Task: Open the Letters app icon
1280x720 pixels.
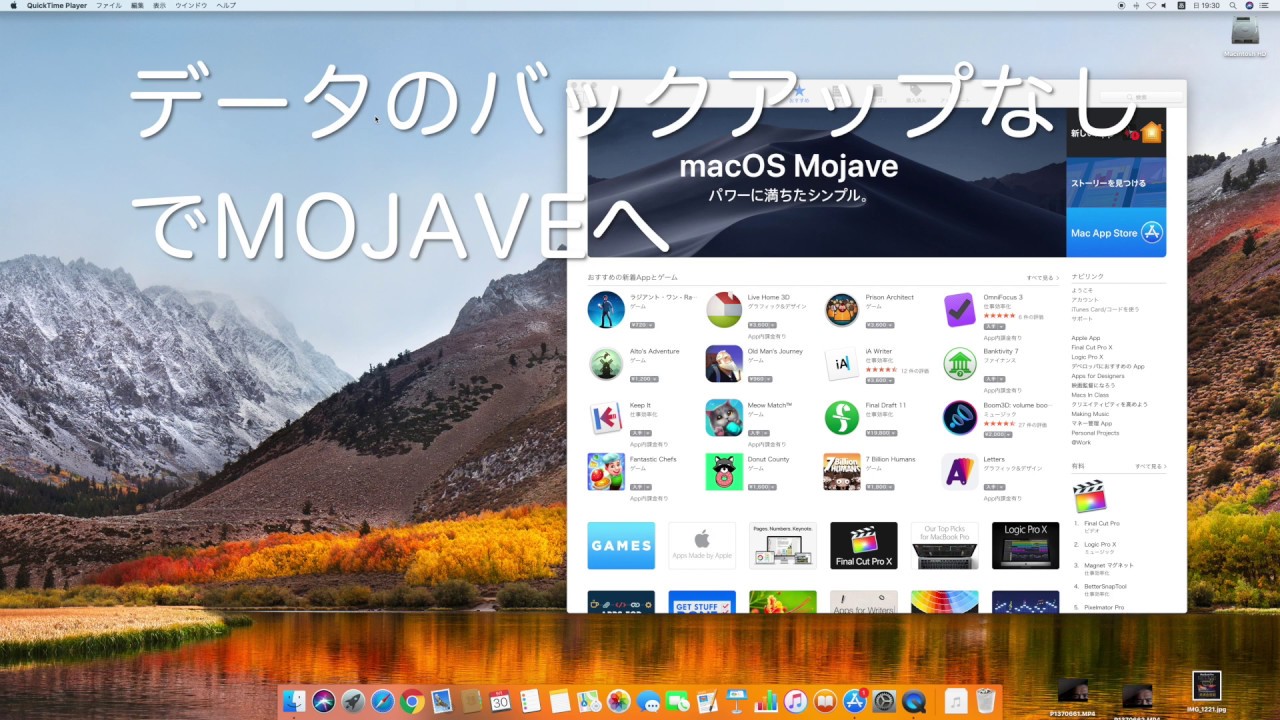Action: tap(960, 472)
